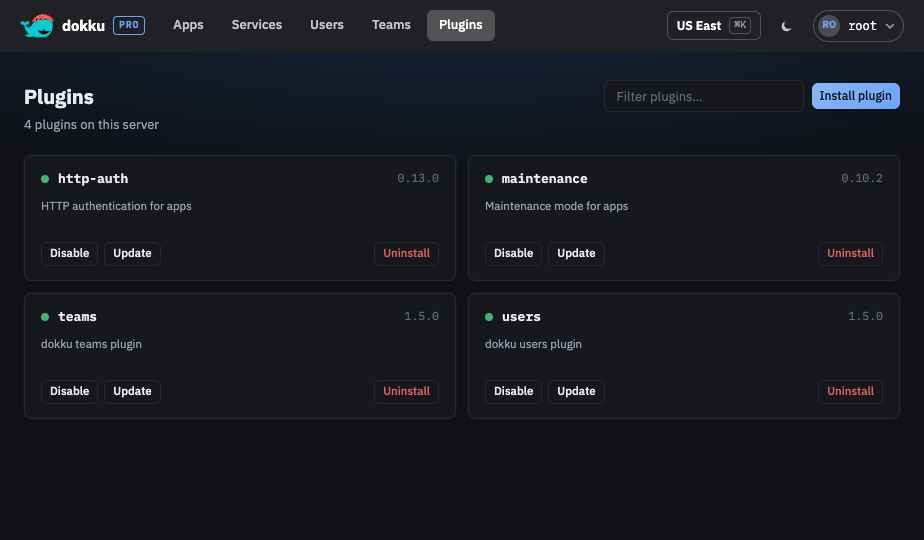Click green status dot for maintenance

(x=489, y=179)
